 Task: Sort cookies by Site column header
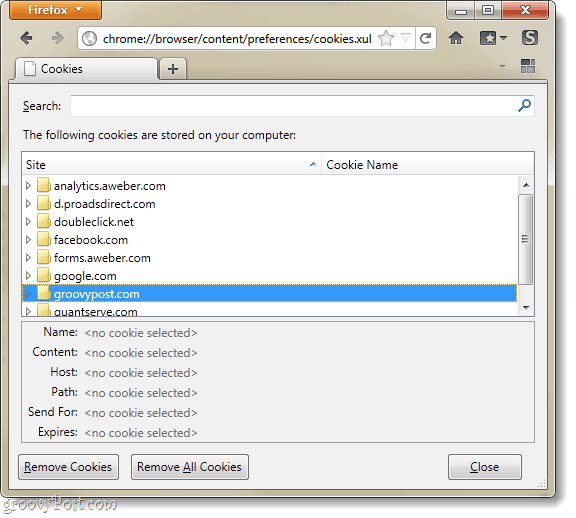pyautogui.click(x=171, y=165)
